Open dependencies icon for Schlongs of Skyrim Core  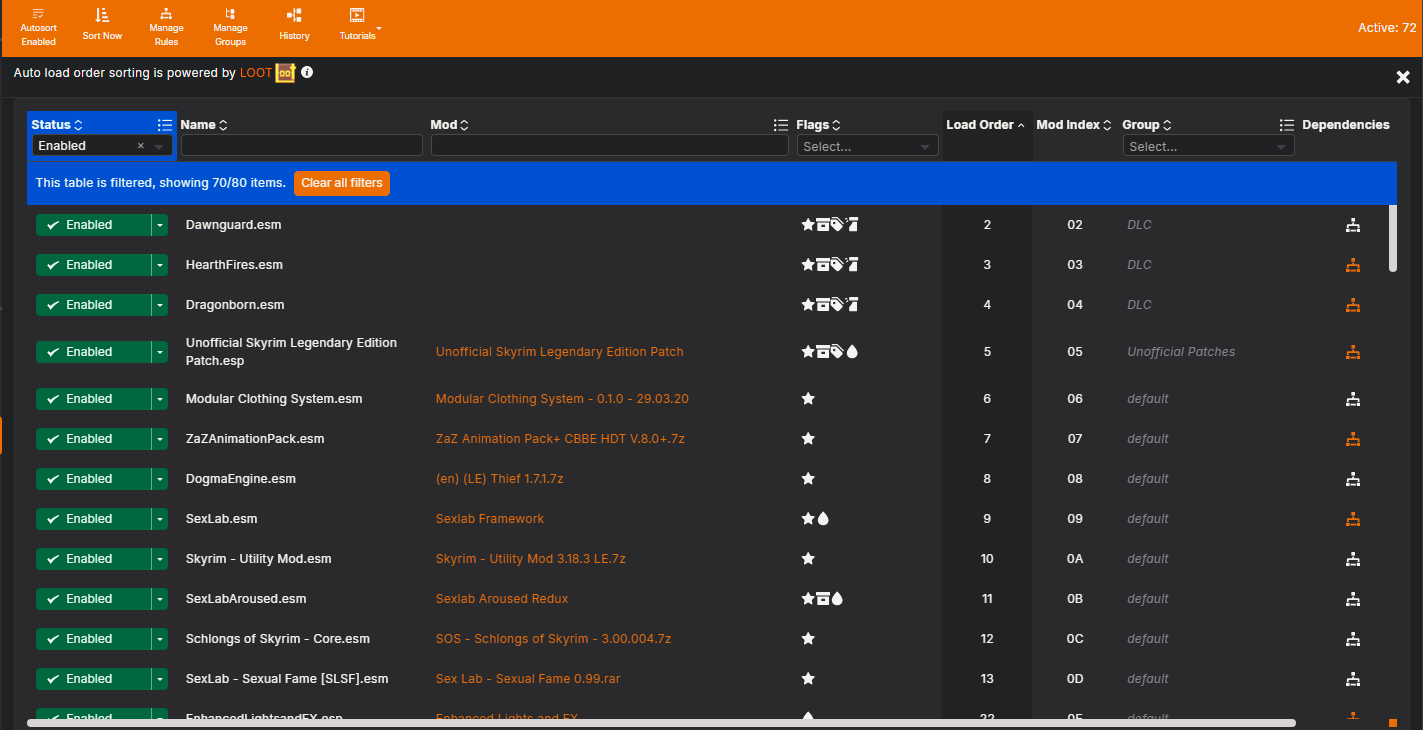[x=1353, y=639]
